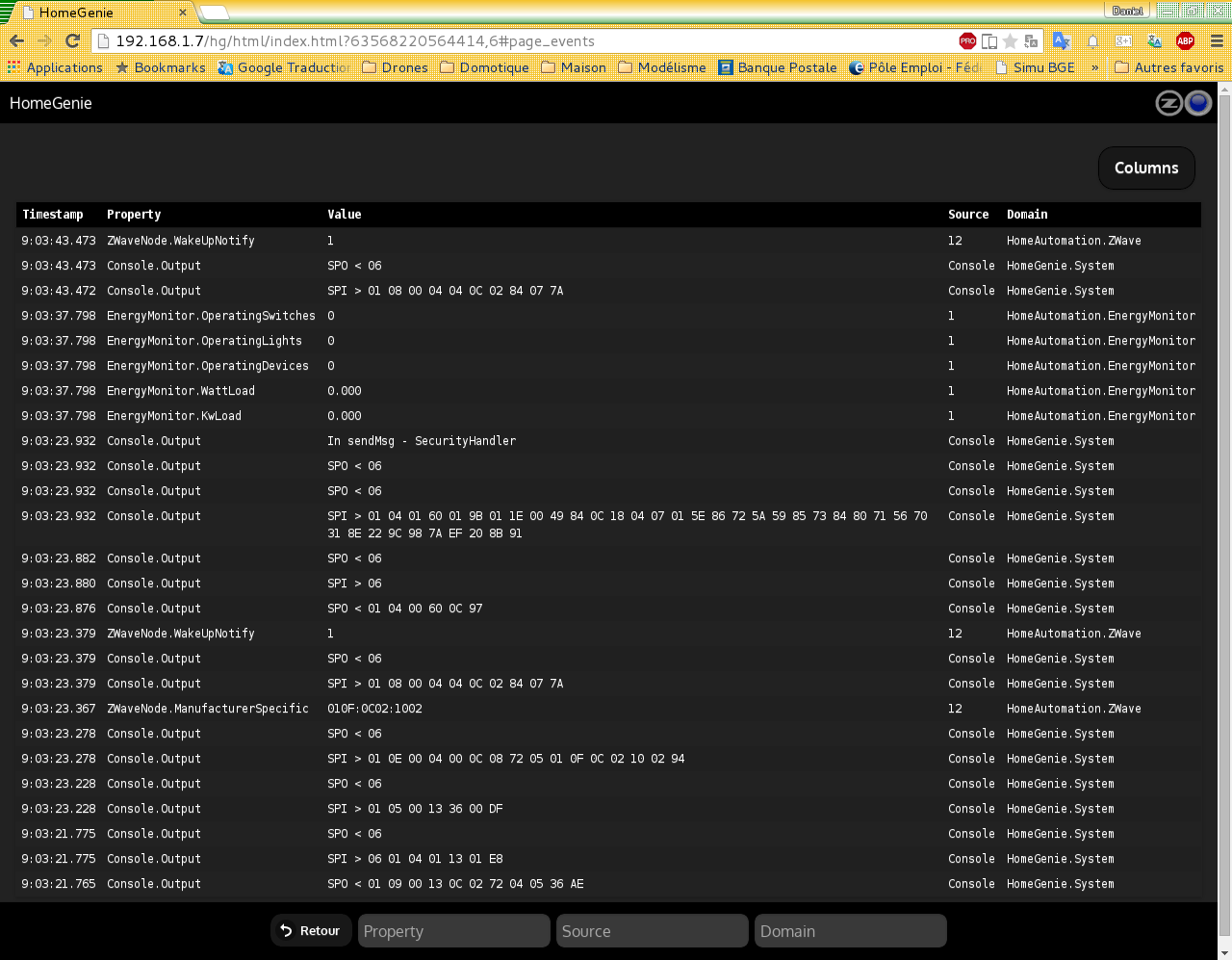Click the Adblock Plus ABP extension icon
The image size is (1232, 960).
point(1185,41)
